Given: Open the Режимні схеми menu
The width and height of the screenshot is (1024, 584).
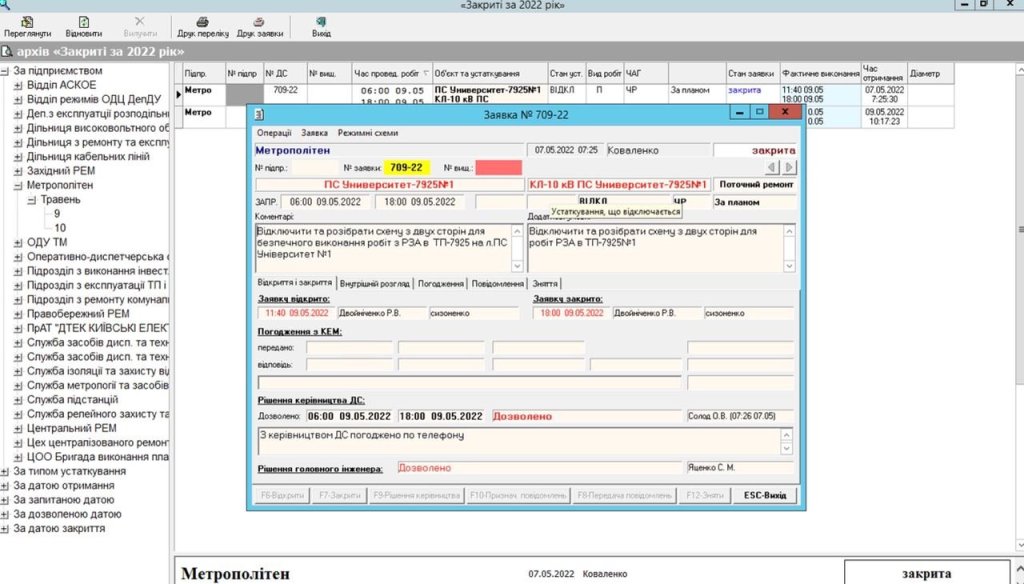Looking at the screenshot, I should (367, 133).
